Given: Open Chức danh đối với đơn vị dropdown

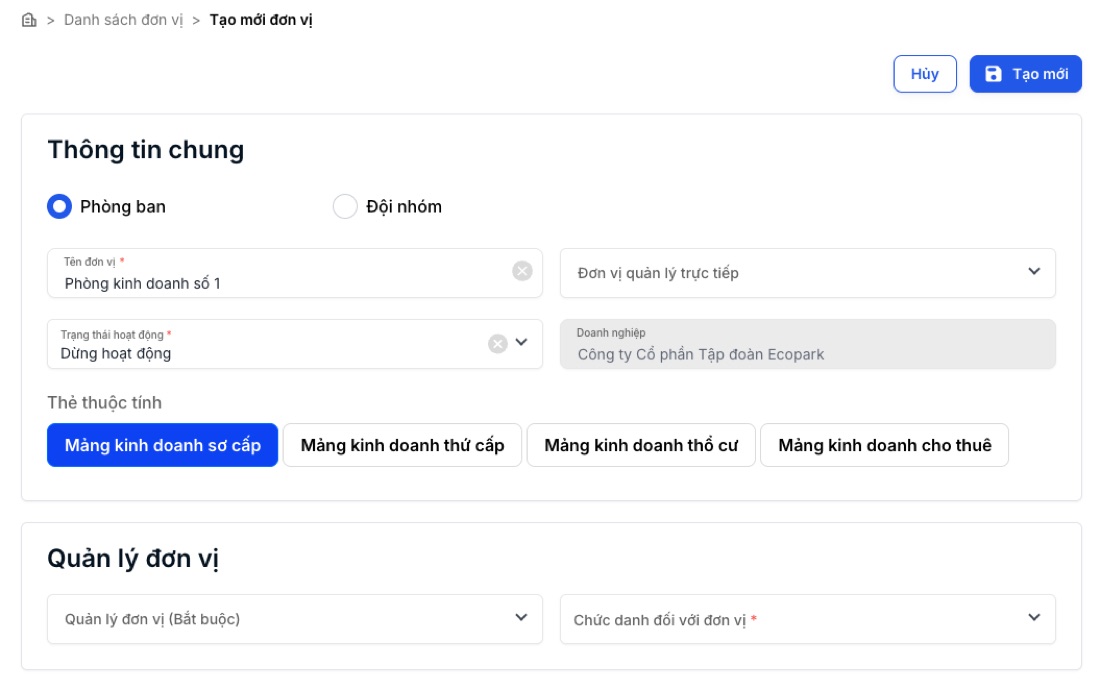Looking at the screenshot, I should click(807, 619).
